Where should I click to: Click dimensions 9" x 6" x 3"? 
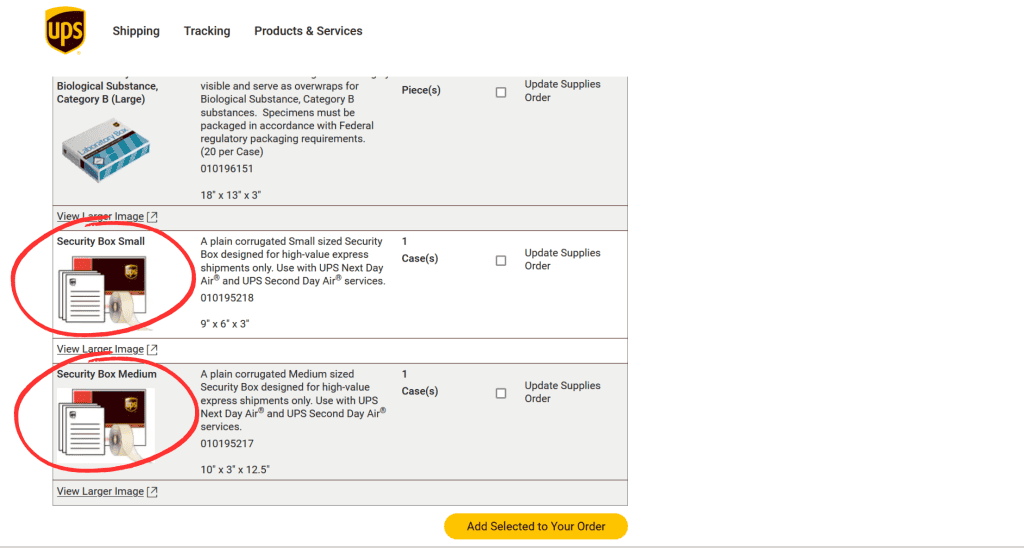(225, 323)
